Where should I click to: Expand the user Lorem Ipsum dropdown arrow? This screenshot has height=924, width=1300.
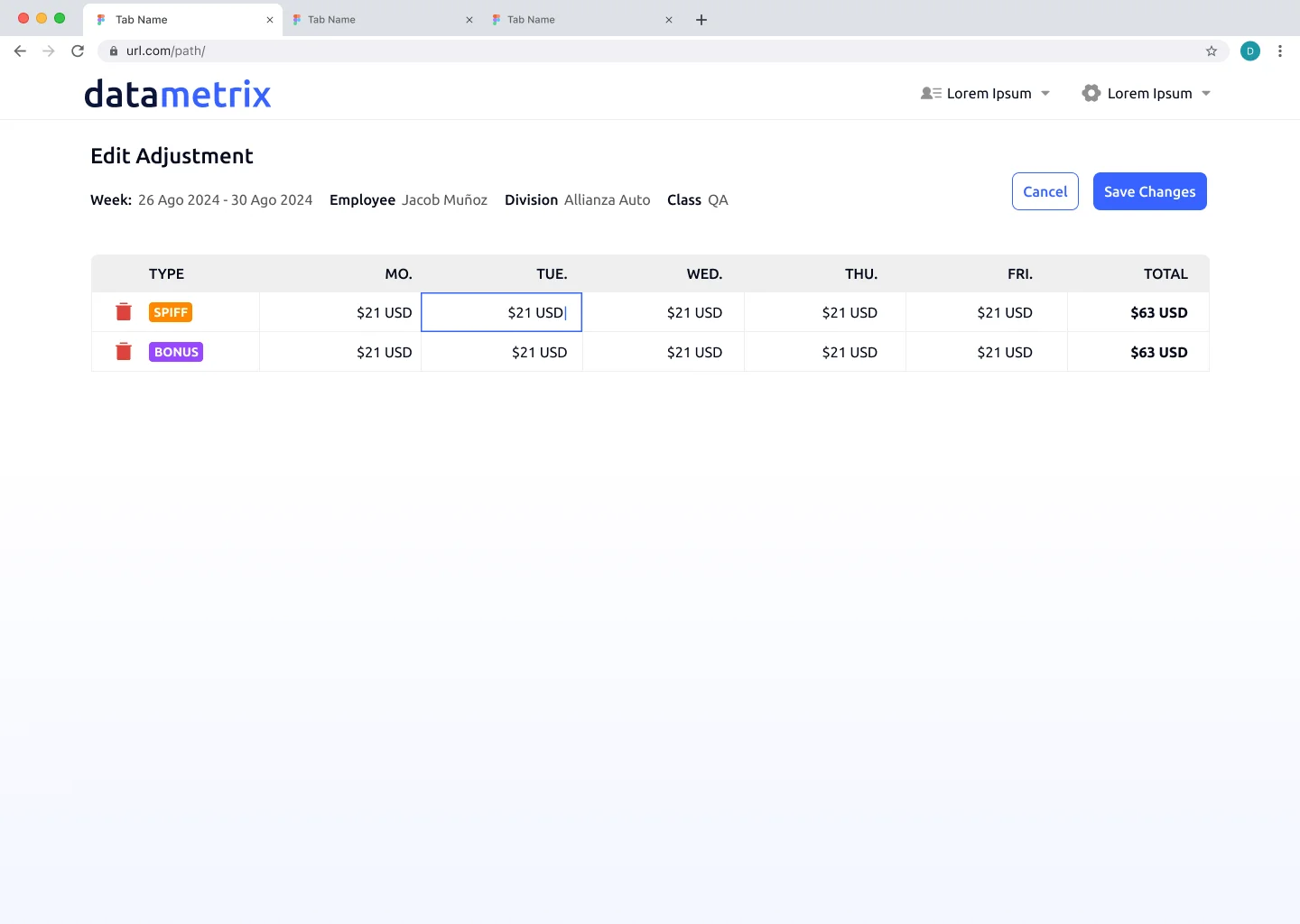1045,94
